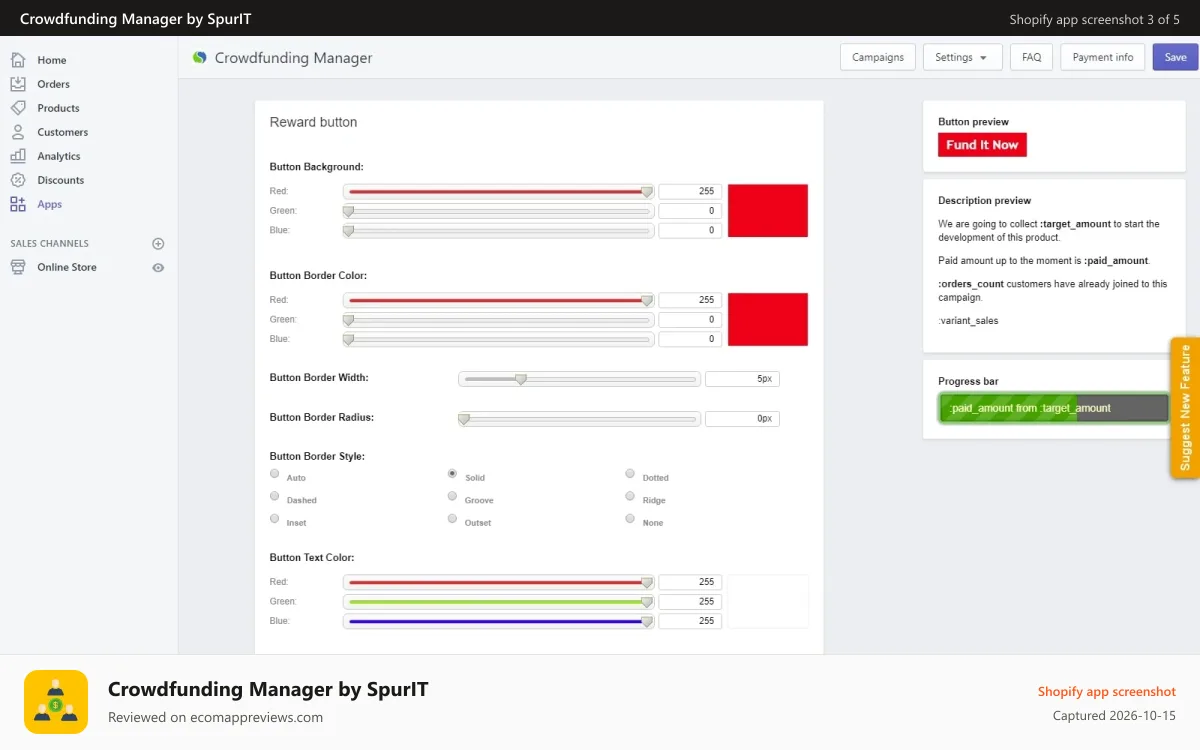This screenshot has width=1200, height=750.
Task: Click Button Background blue slider
Action: (x=499, y=230)
